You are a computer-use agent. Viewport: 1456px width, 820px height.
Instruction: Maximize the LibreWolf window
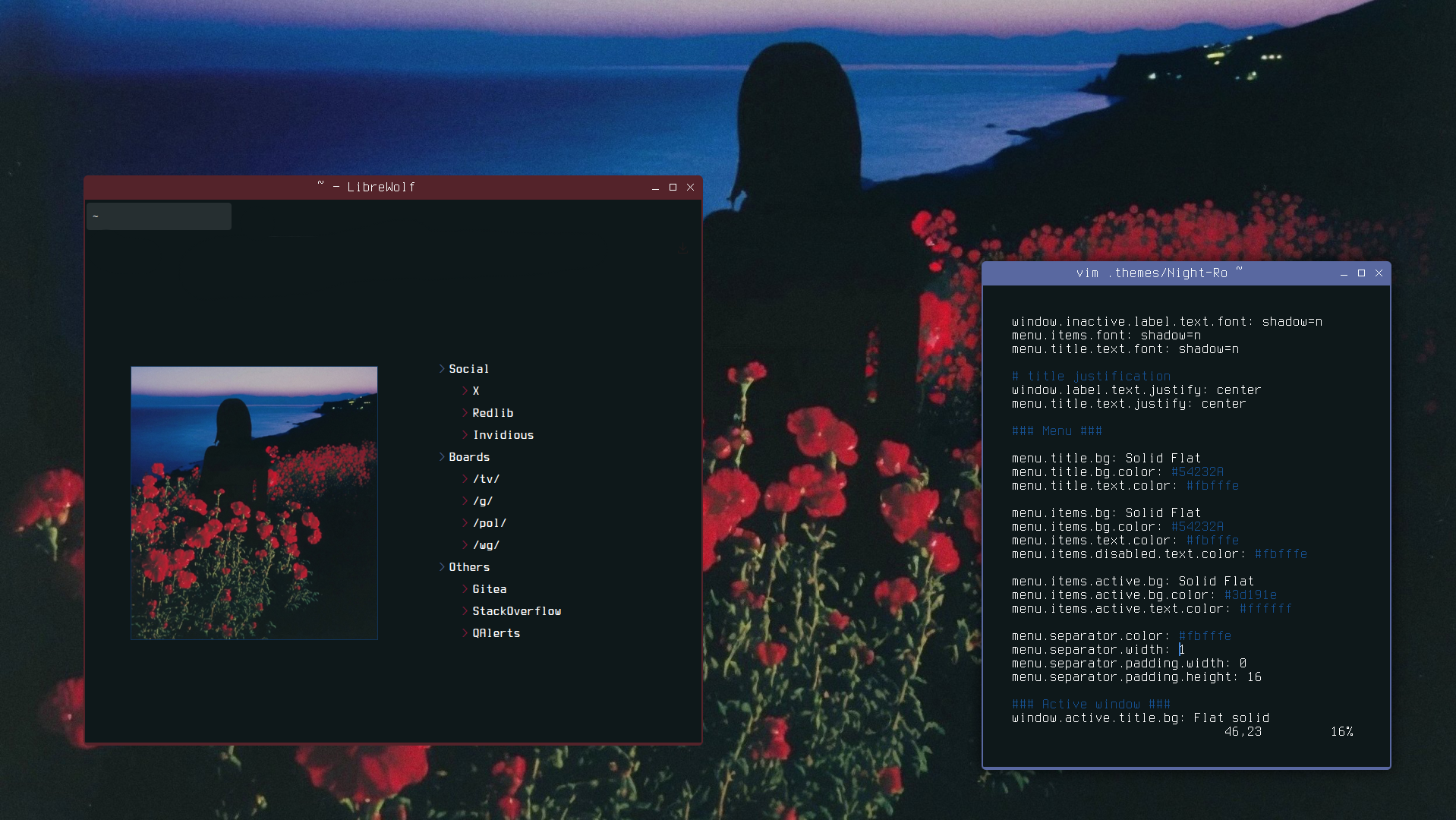[x=673, y=187]
